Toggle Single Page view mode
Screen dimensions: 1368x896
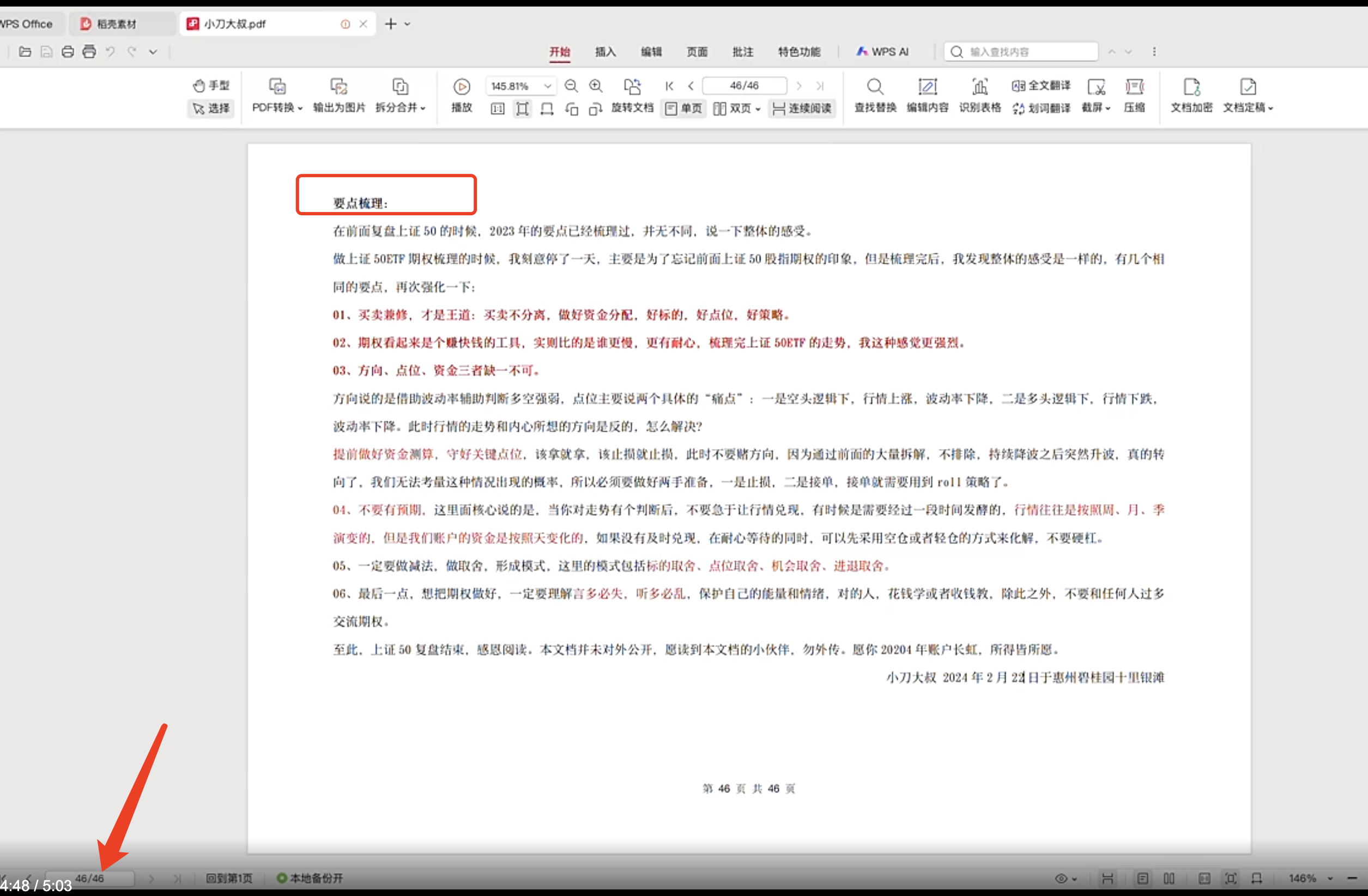coord(683,108)
